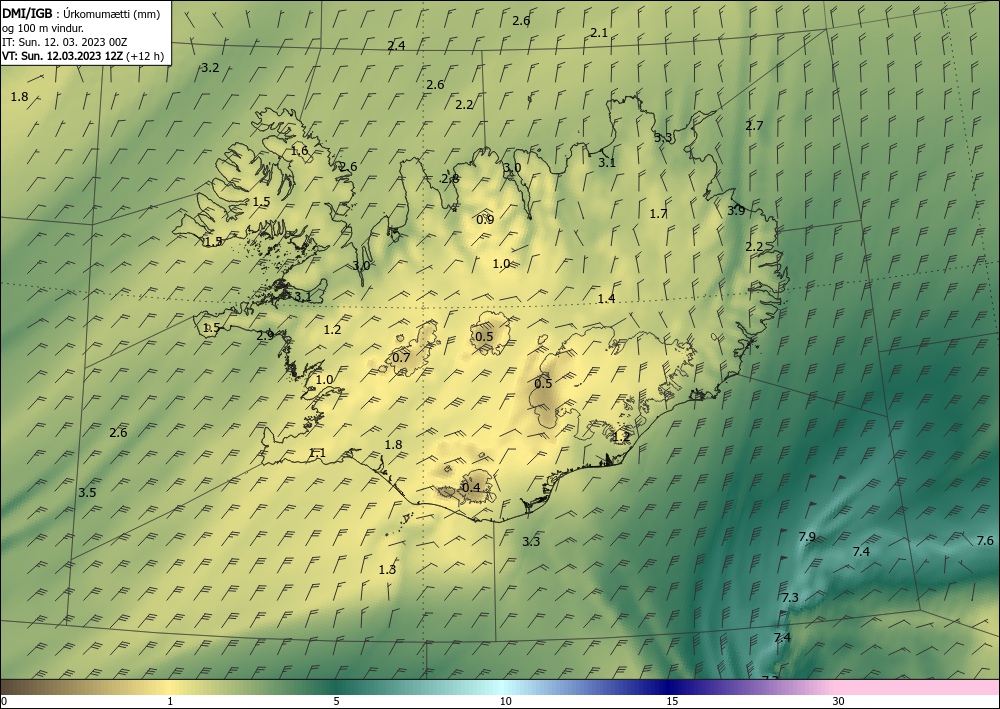Image resolution: width=1000 pixels, height=709 pixels.
Task: Click the 'og 100 m vindur.' legend line
Action: pyautogui.click(x=43, y=28)
